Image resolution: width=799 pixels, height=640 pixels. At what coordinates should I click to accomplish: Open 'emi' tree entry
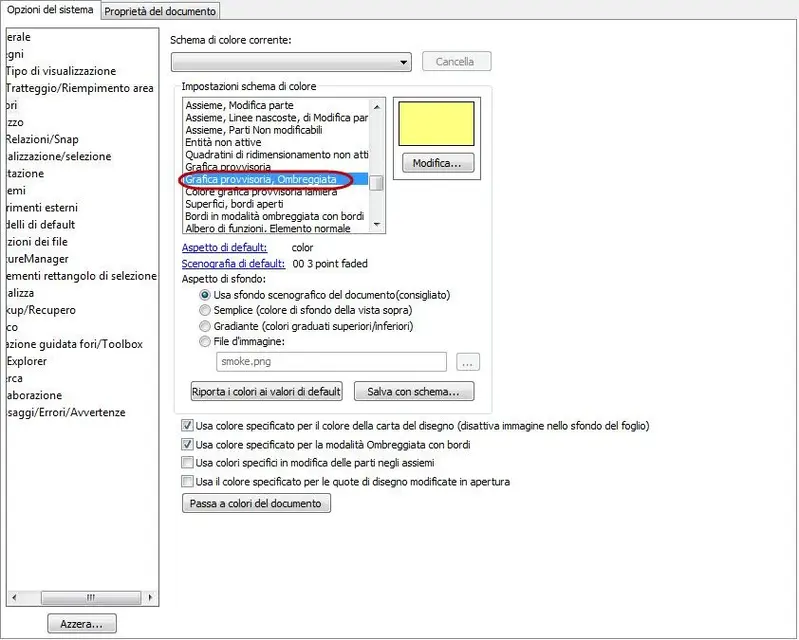pos(16,191)
